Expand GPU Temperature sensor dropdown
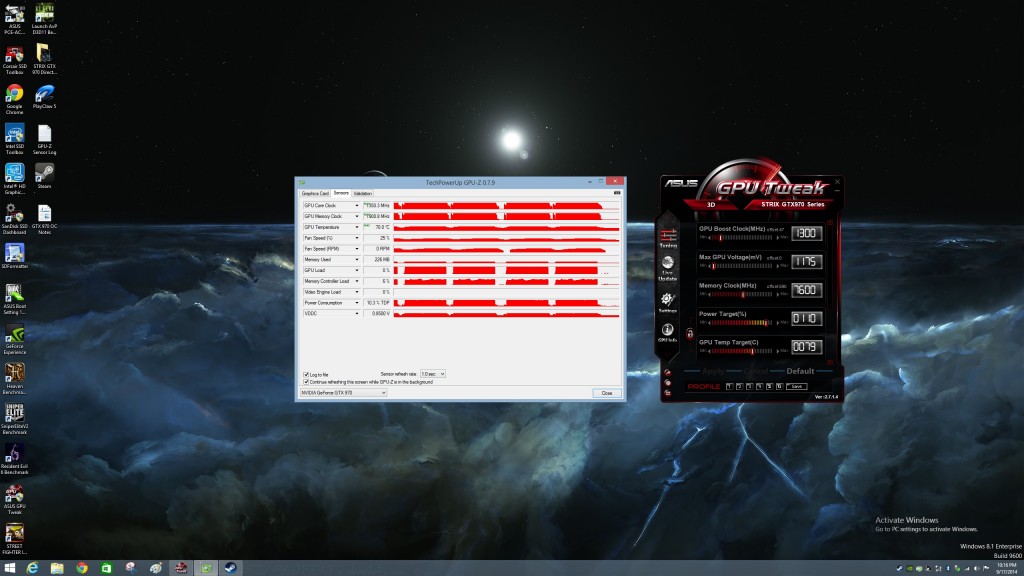This screenshot has width=1024, height=576. (357, 227)
